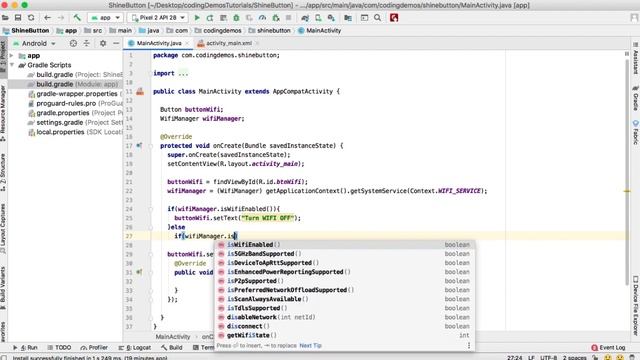This screenshot has width=640, height=360.
Task: Open the Android project view dropdown
Action: pyautogui.click(x=34, y=43)
